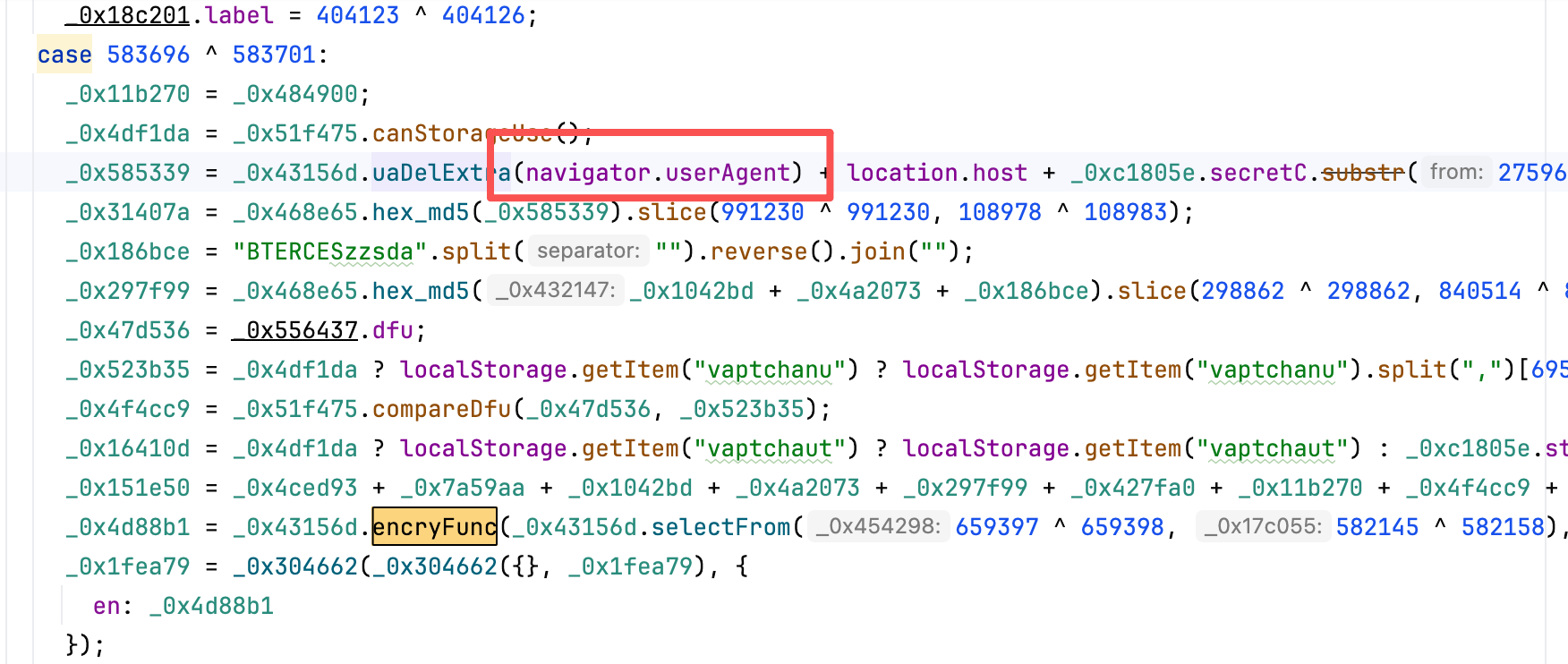Viewport: 1568px width, 664px height.
Task: Click _0x4d88b1 after the en key
Action: (x=211, y=606)
